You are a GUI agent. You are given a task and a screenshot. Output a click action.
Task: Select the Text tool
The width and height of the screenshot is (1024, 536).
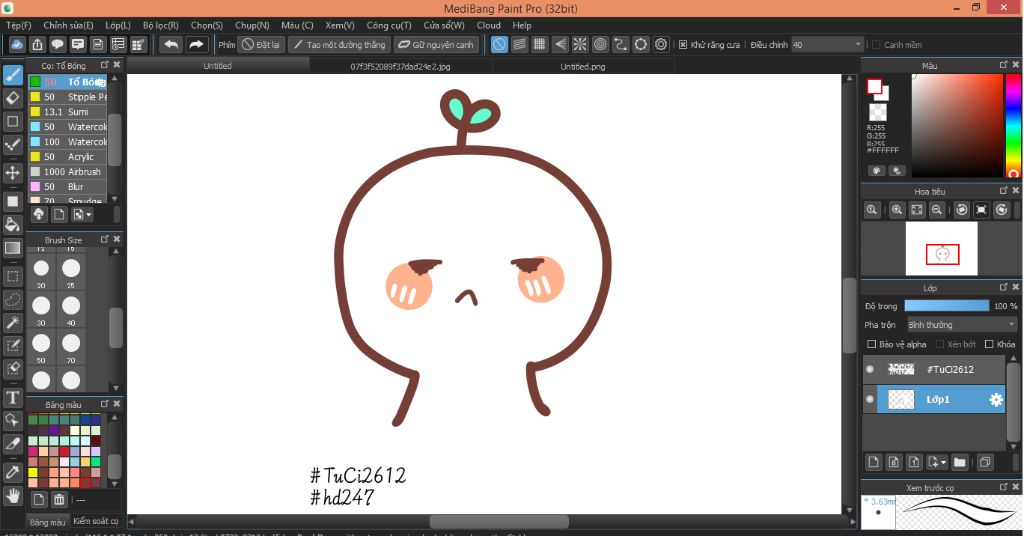(x=12, y=398)
